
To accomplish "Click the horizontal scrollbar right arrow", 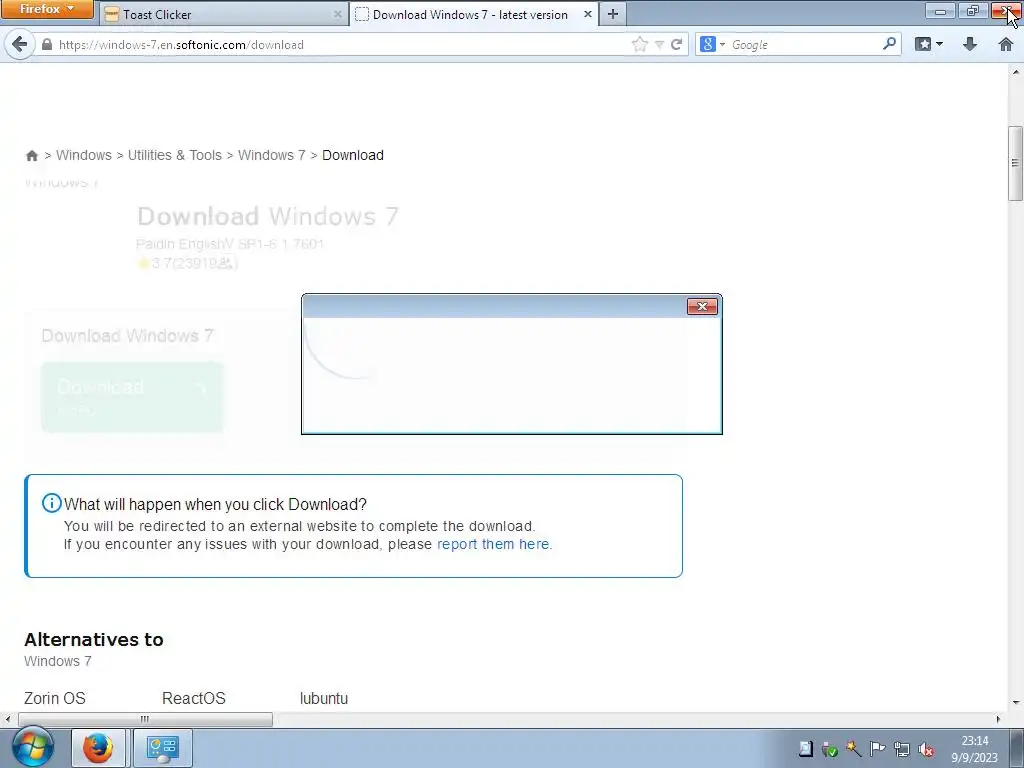I will [999, 719].
